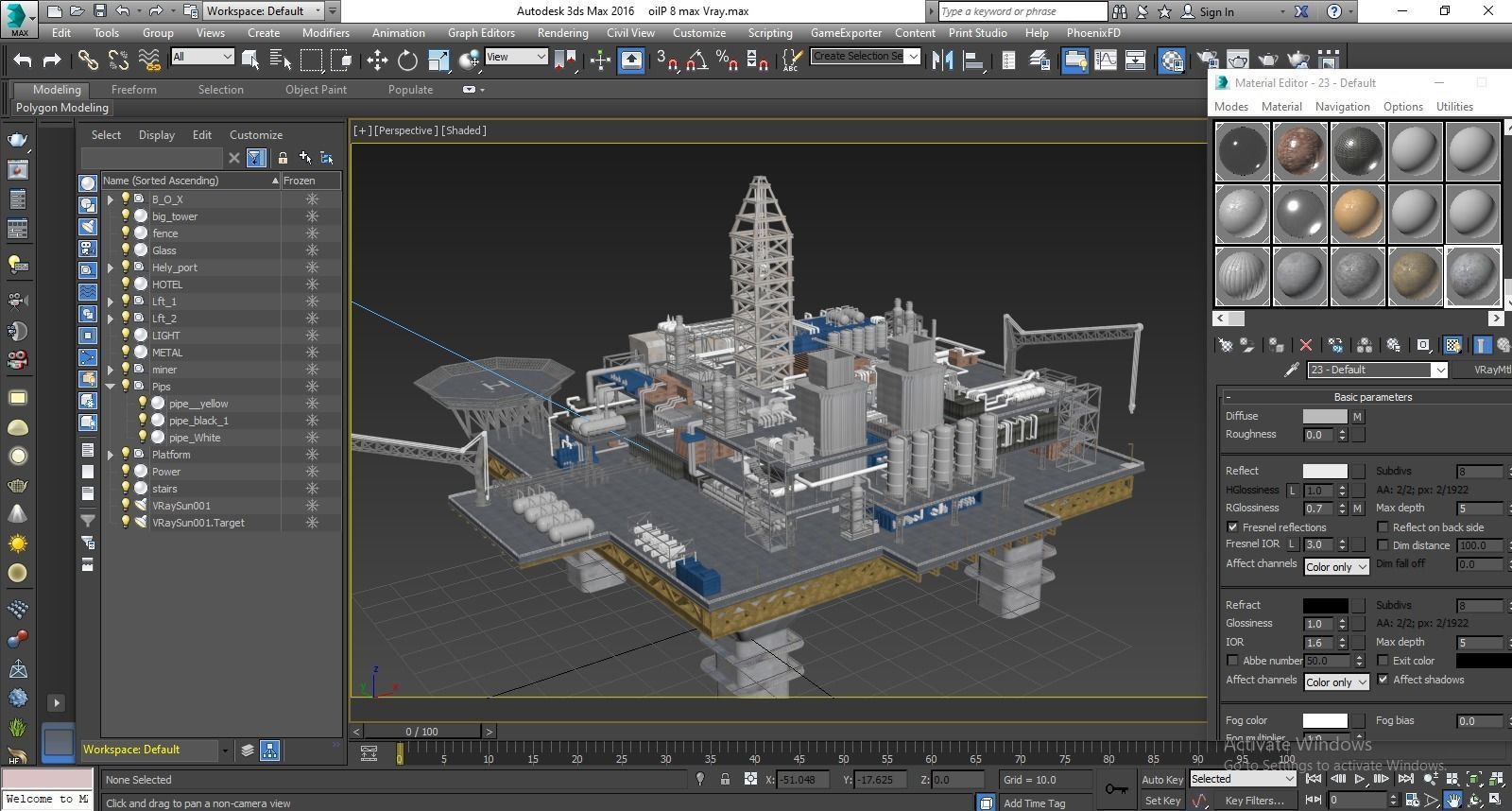The image size is (1512, 811).
Task: Open reflect Affect channels Color only dropdown
Action: coord(1336,567)
